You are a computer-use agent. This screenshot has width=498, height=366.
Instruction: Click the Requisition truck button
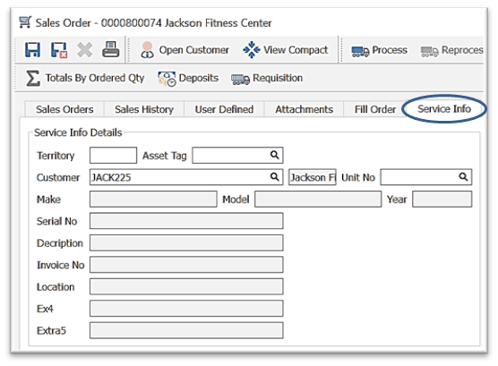click(267, 78)
